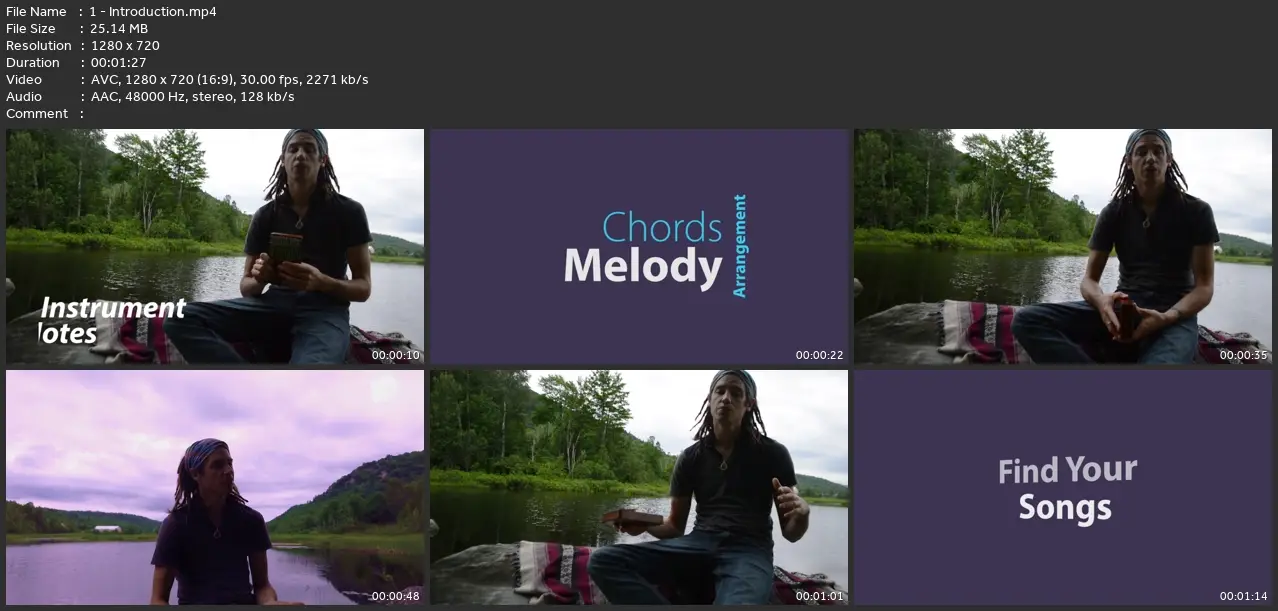The width and height of the screenshot is (1278, 611).
Task: Click the file name 1 - Introduction.mp4
Action: point(153,12)
